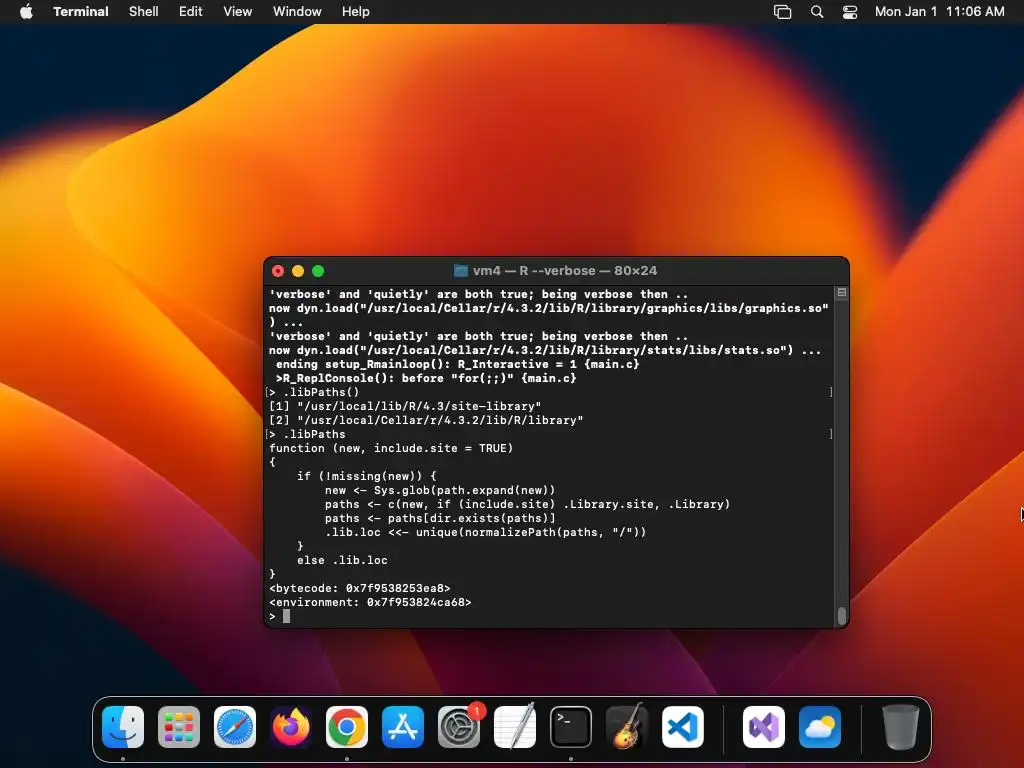Open the Terminal application menu
The height and width of the screenshot is (768, 1024).
pyautogui.click(x=80, y=12)
